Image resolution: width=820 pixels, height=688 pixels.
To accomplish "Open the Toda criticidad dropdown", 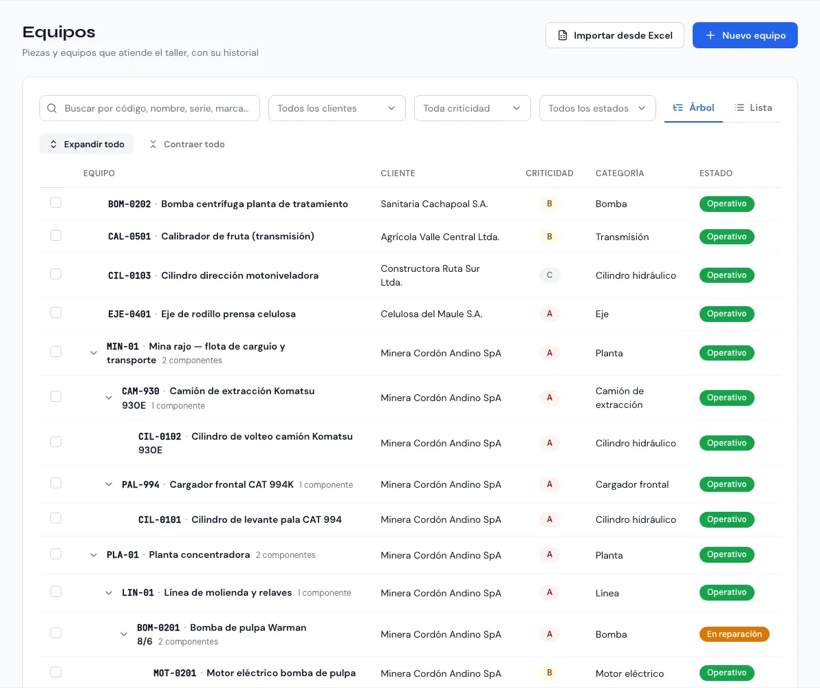I will tap(472, 108).
